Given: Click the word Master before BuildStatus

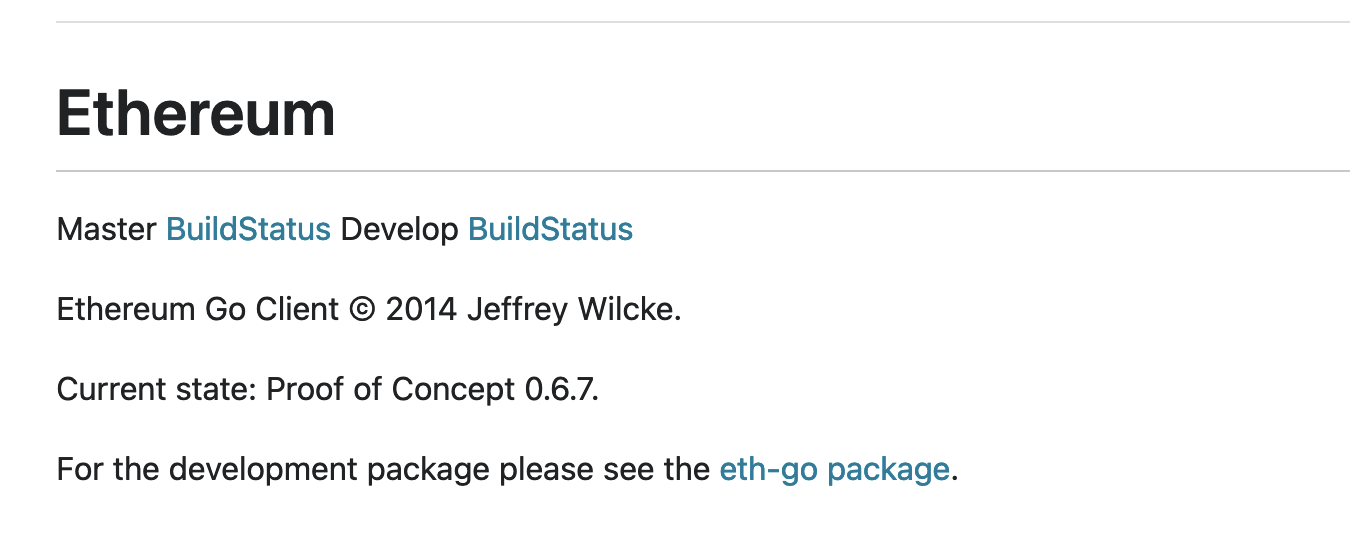Looking at the screenshot, I should click(x=107, y=229).
